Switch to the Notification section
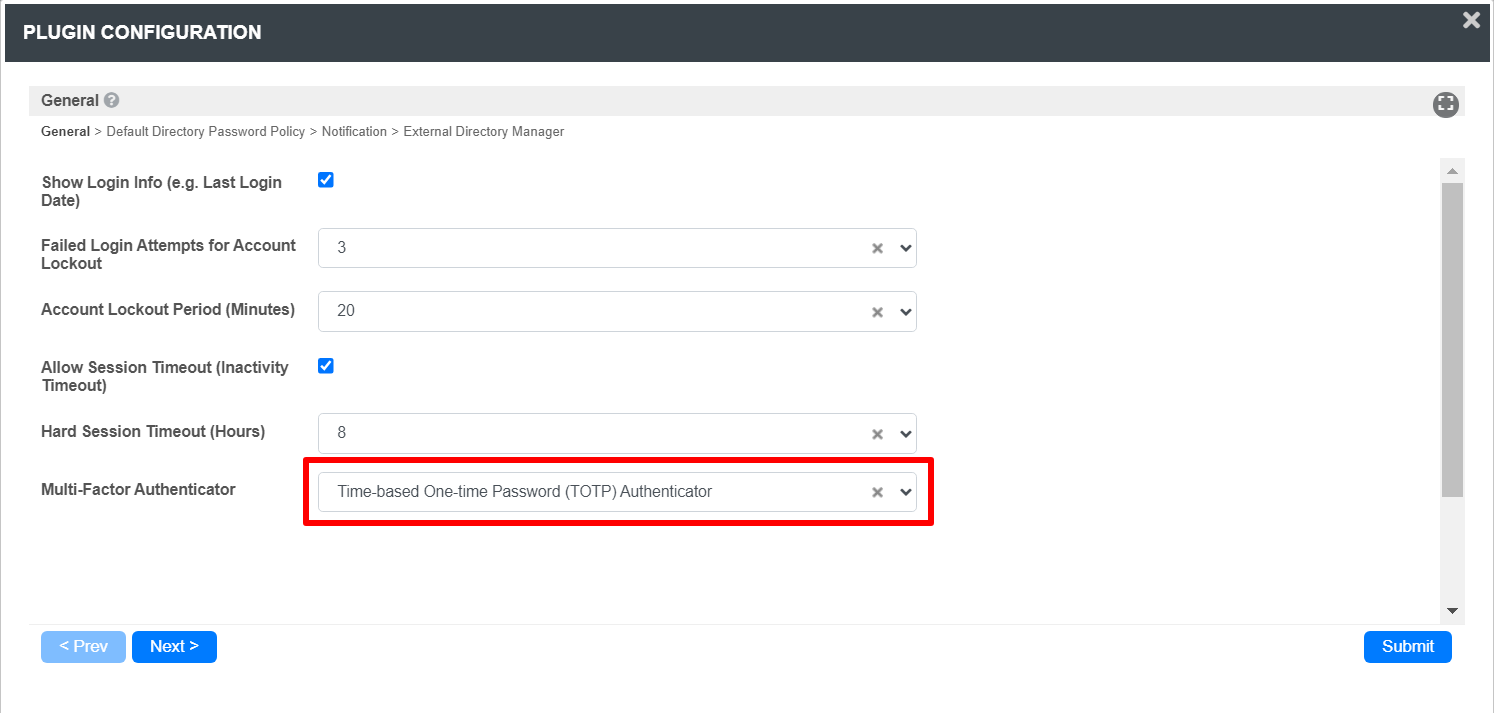1494x713 pixels. (x=354, y=132)
